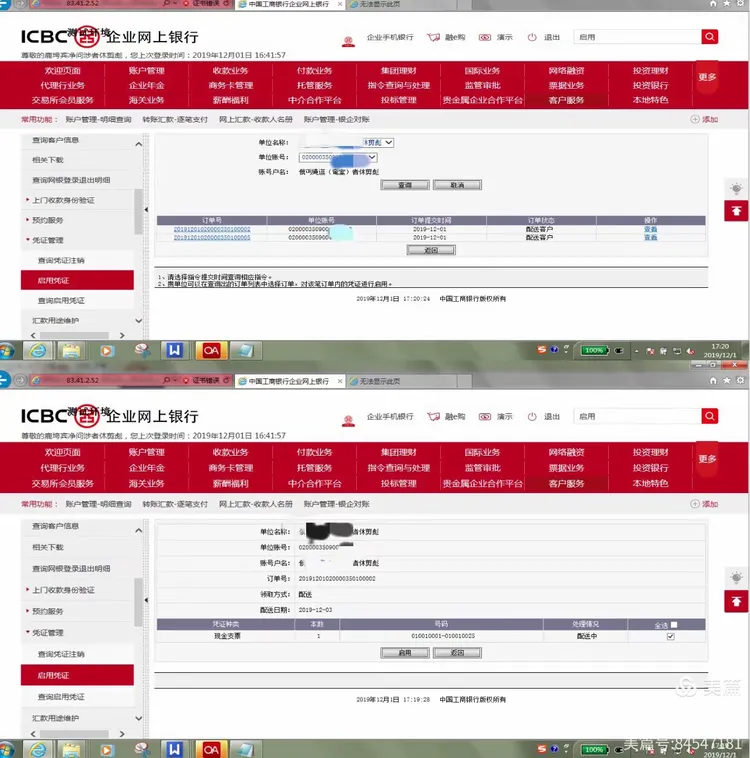Screen dimensions: 750x758
Task: Click the lightbulb tips icon in the lower window
Action: tap(736, 578)
